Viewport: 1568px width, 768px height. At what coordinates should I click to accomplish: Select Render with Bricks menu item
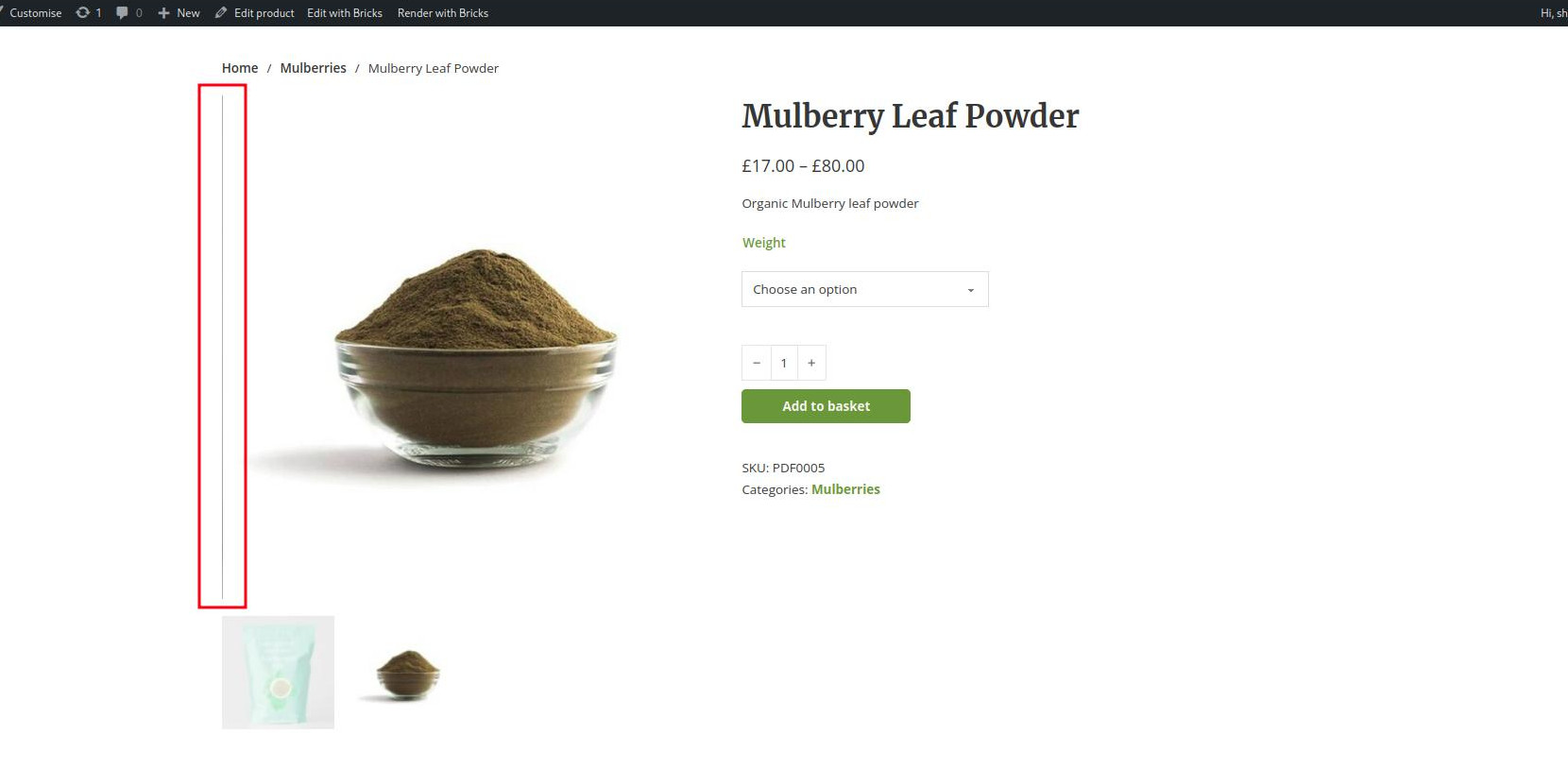443,13
